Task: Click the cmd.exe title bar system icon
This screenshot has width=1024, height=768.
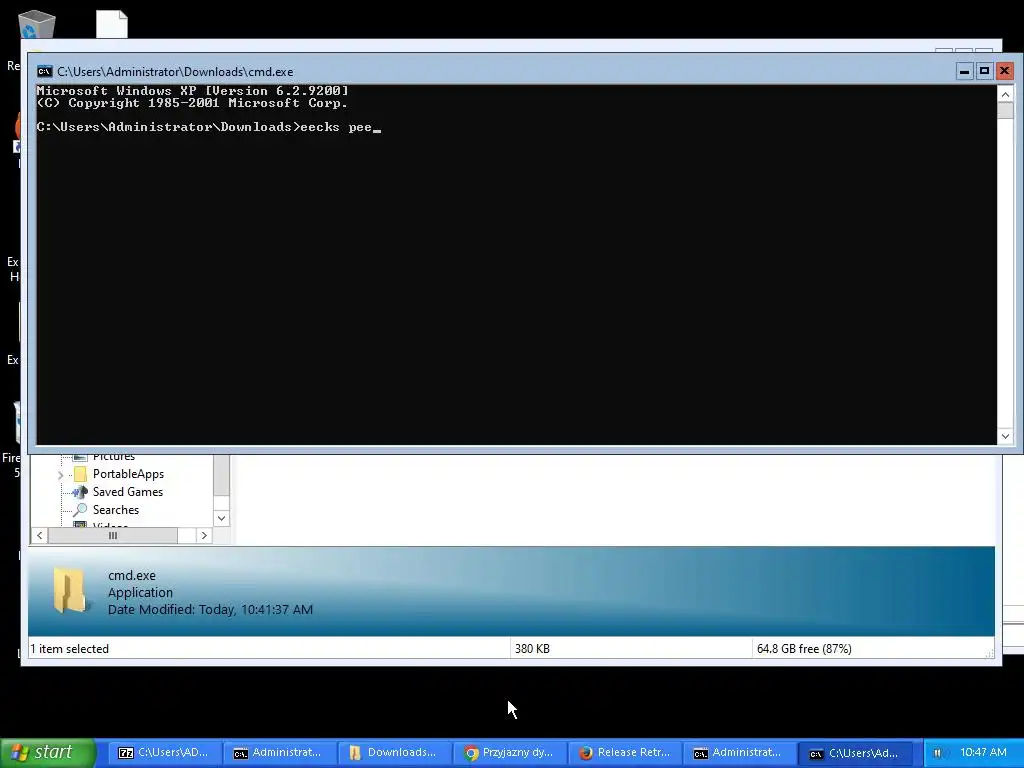Action: tap(44, 71)
